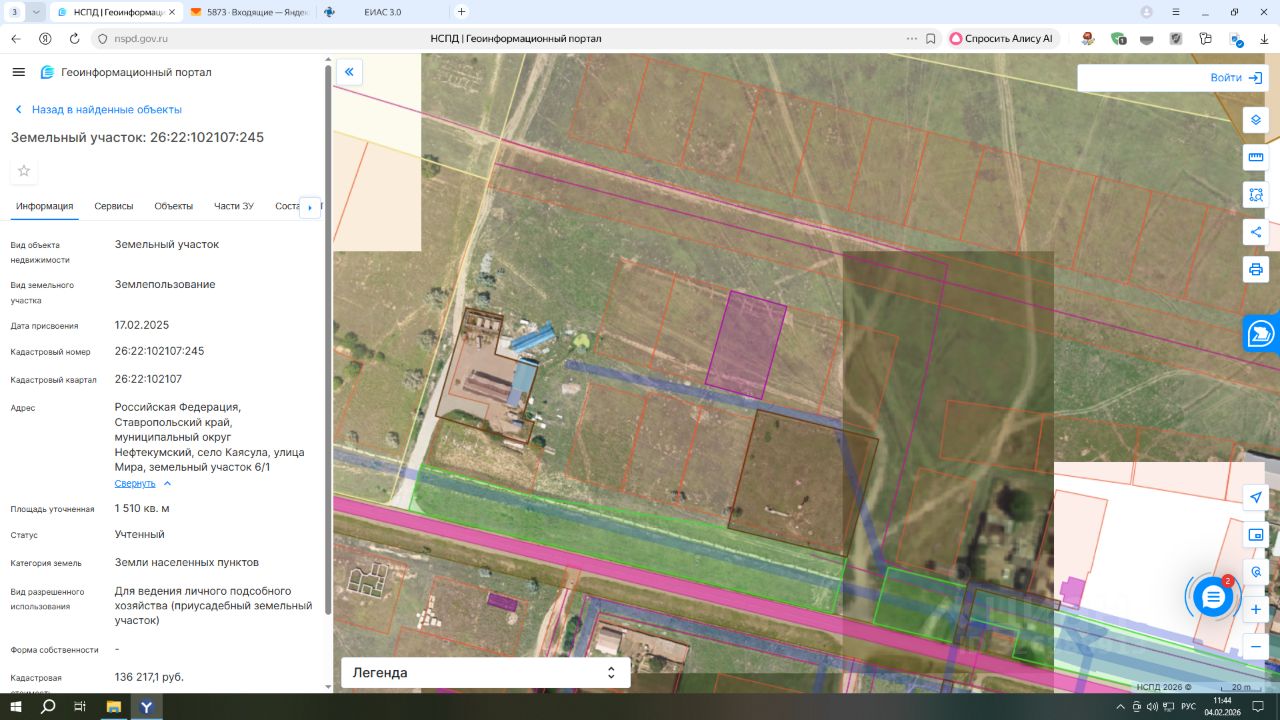Zoom in the map with plus button

tap(1256, 609)
